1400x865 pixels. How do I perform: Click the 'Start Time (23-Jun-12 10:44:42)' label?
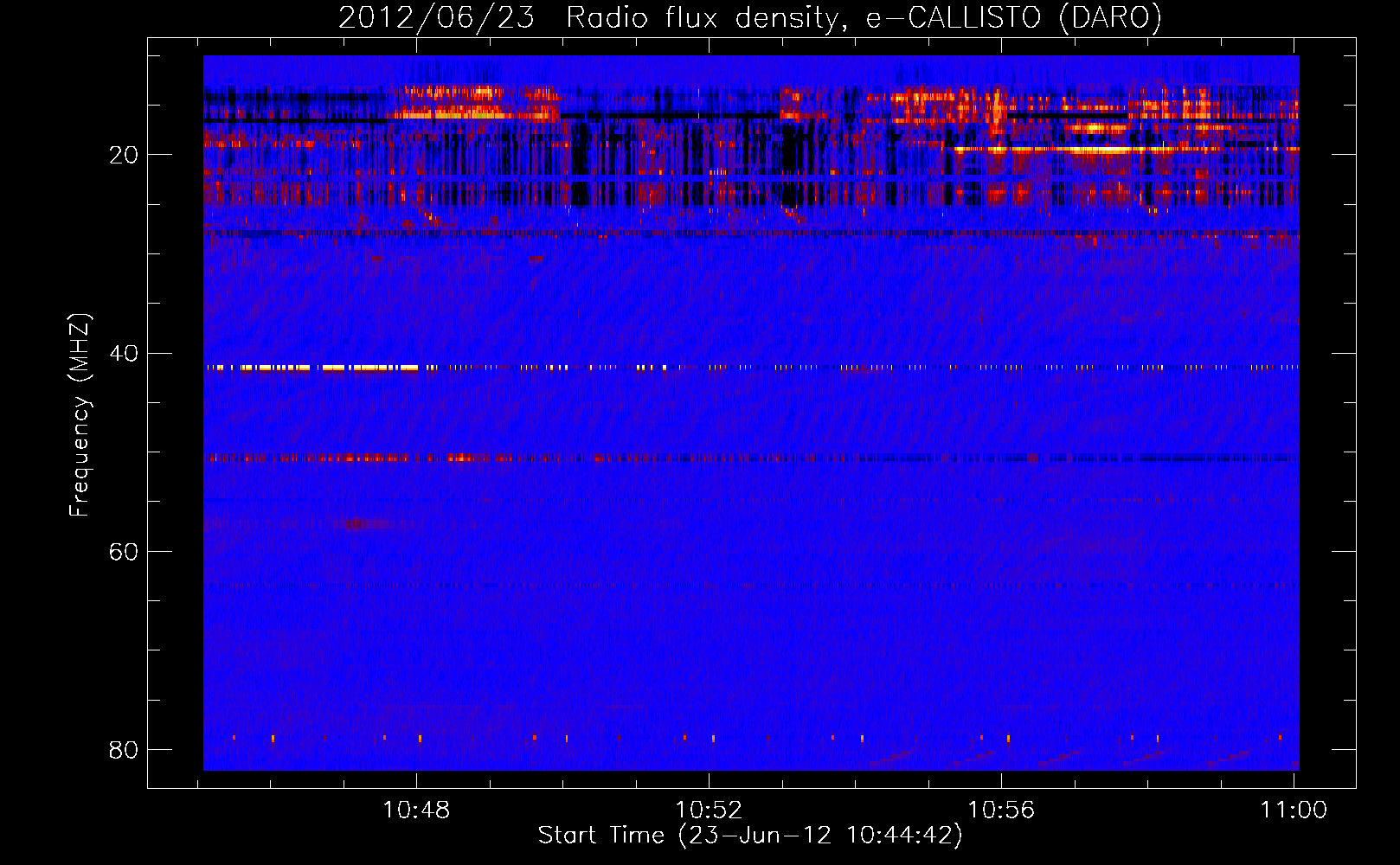click(x=750, y=836)
